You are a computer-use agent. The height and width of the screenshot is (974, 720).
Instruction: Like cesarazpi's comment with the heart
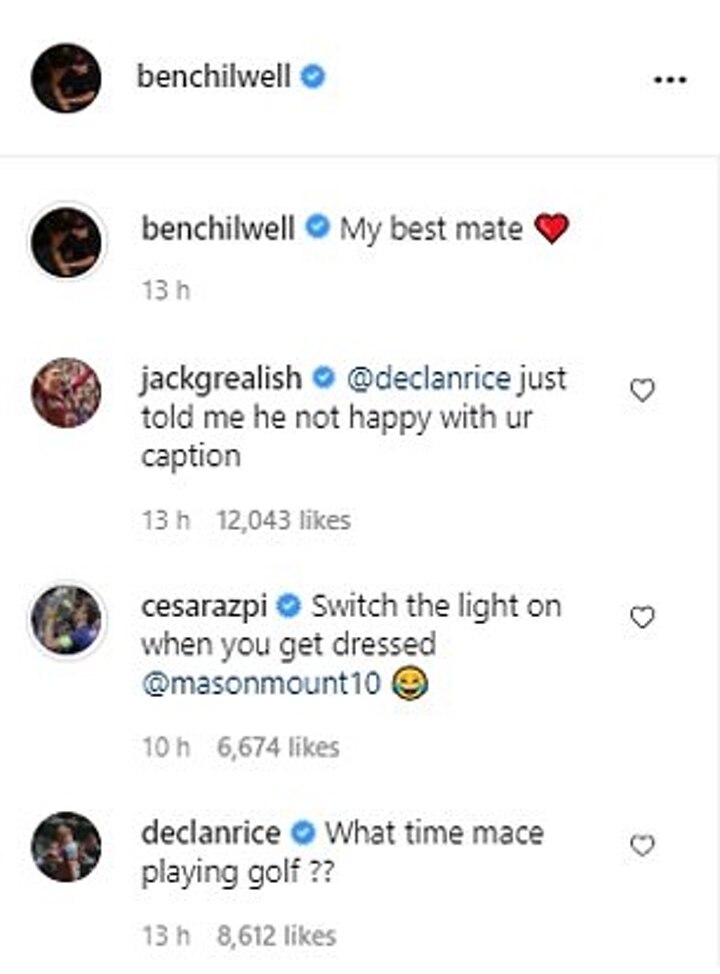coord(642,618)
